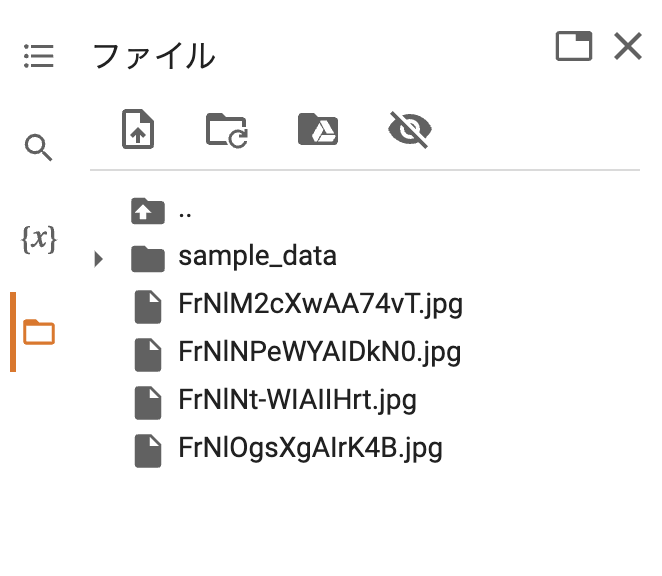662x576 pixels.
Task: Open the variables {x} inspector panel
Action: click(38, 239)
